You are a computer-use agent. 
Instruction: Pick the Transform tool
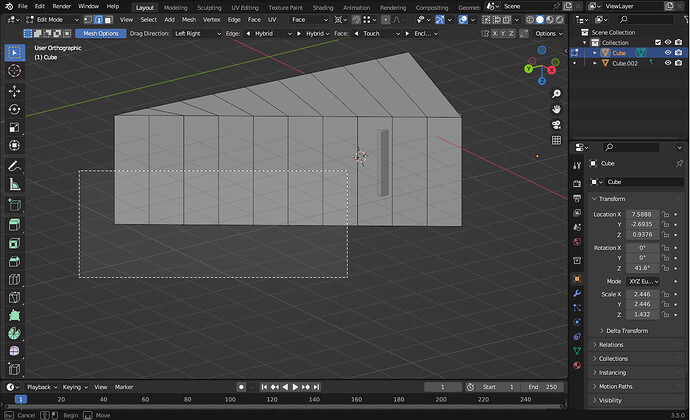[15, 146]
